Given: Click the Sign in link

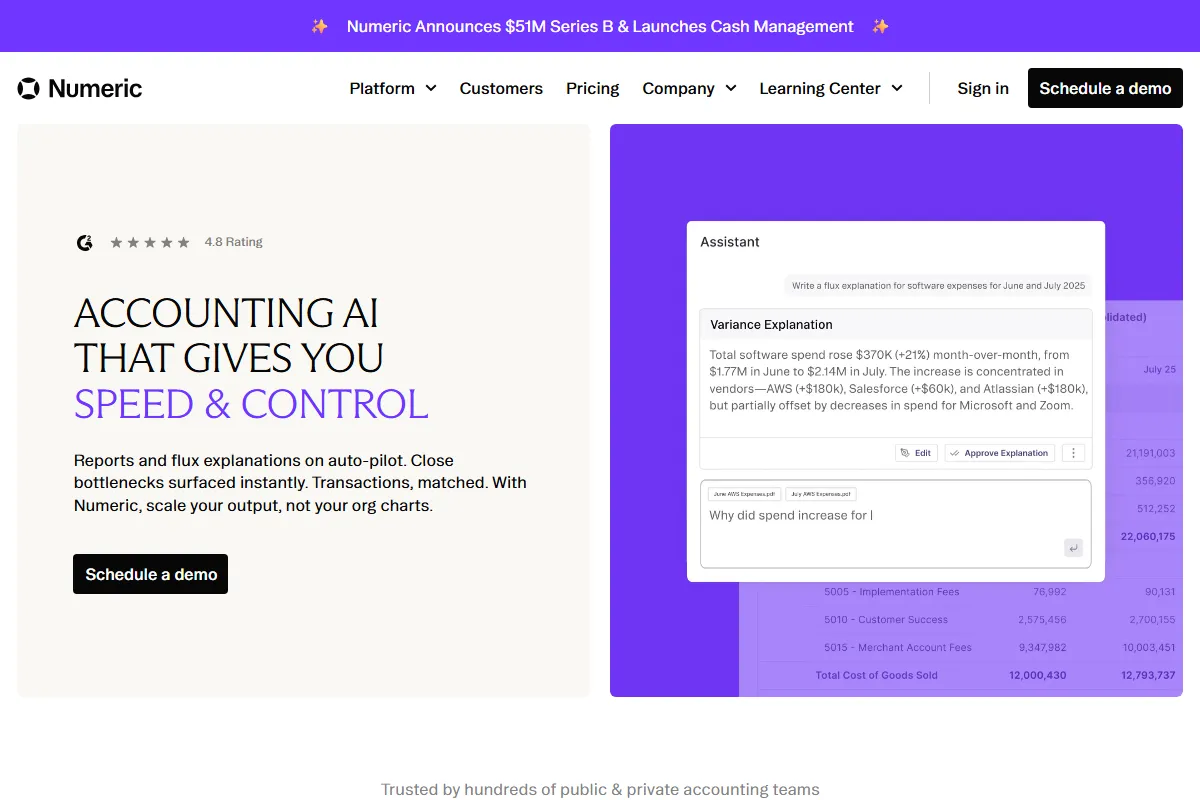Looking at the screenshot, I should click(x=983, y=88).
